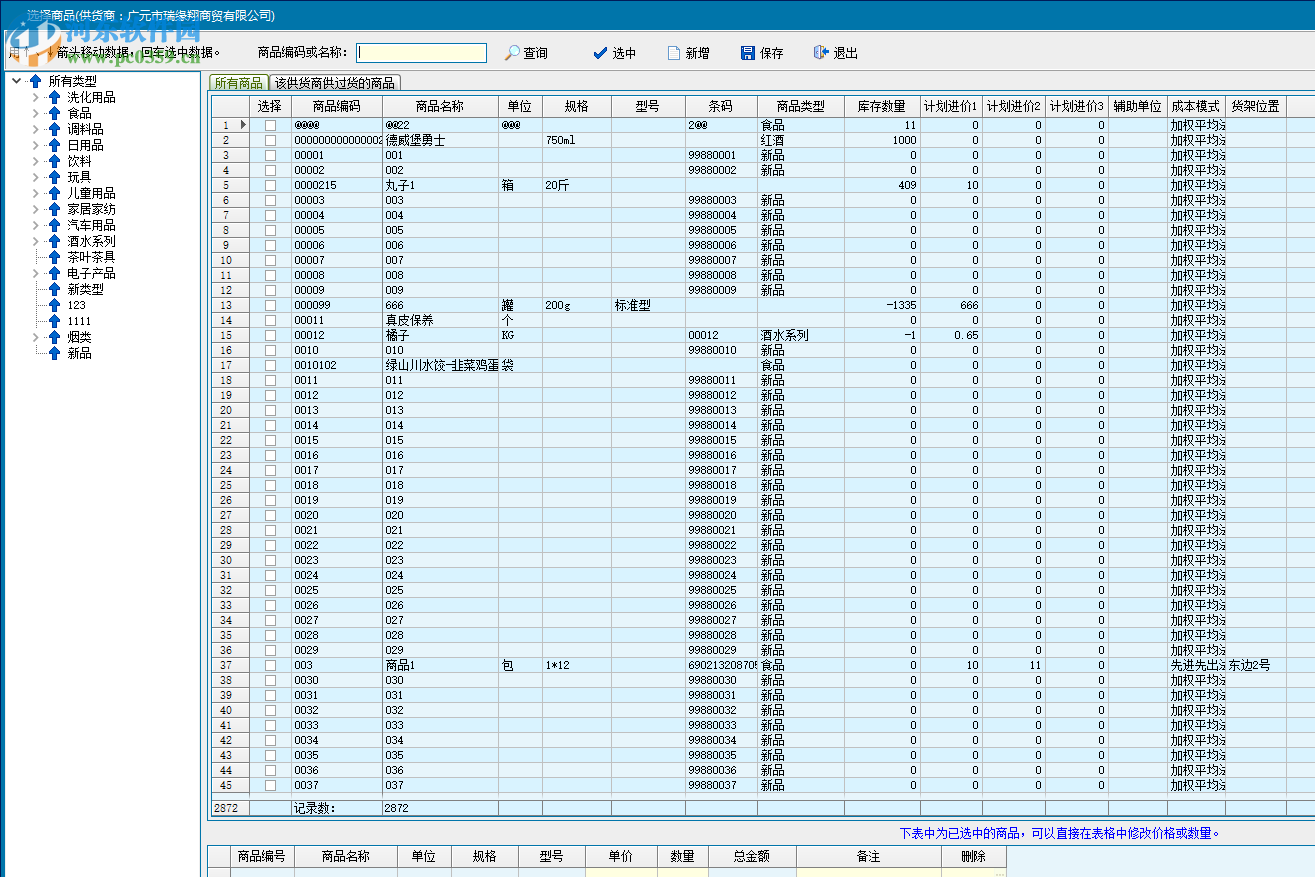Check the select box for 商品1 row

click(x=270, y=666)
